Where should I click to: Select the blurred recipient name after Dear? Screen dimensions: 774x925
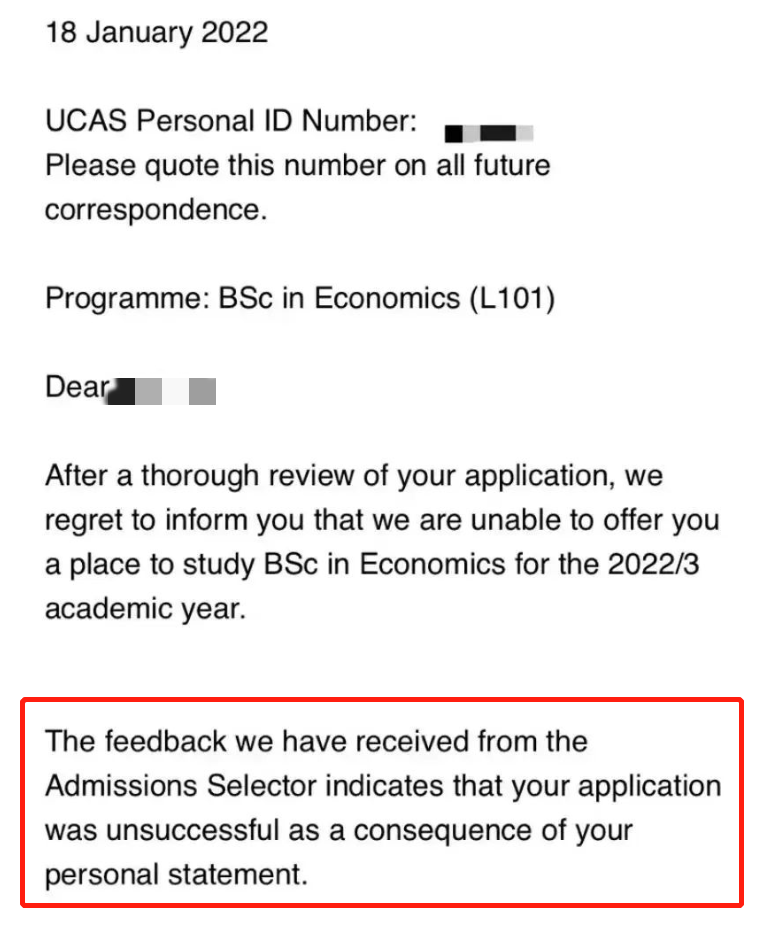point(163,391)
